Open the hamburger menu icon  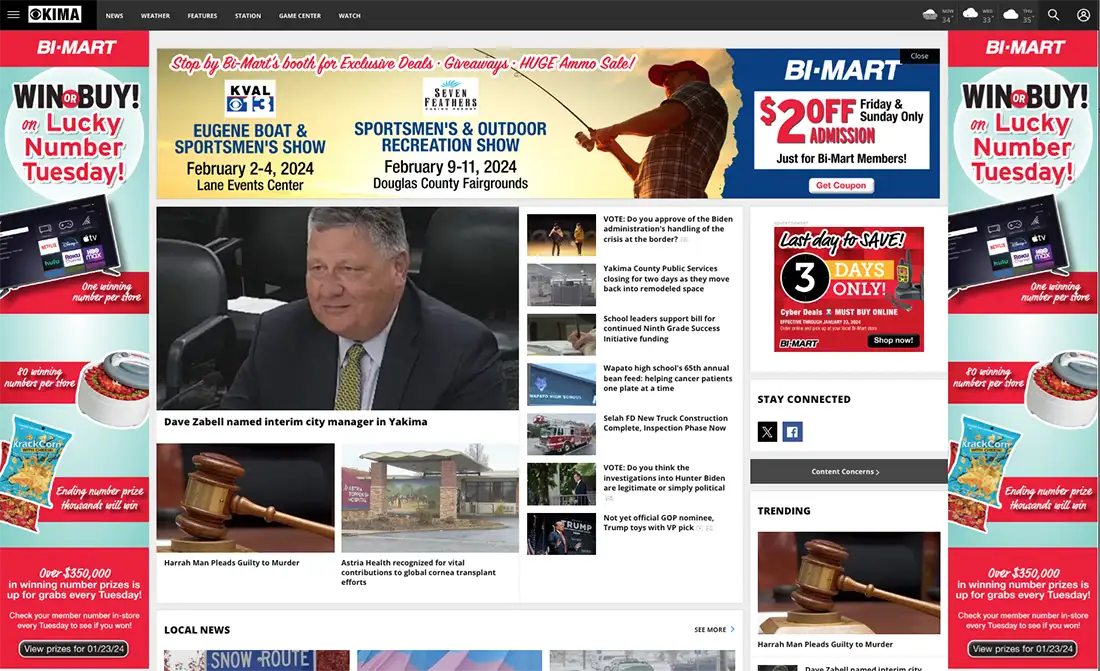click(13, 15)
